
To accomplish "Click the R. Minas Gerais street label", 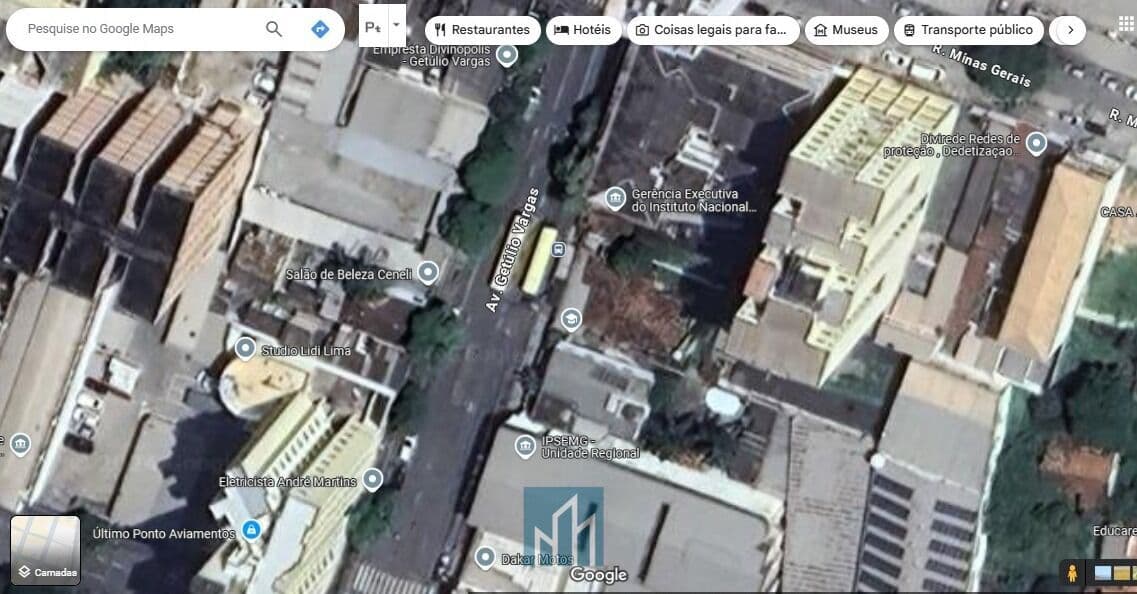I will pyautogui.click(x=982, y=65).
